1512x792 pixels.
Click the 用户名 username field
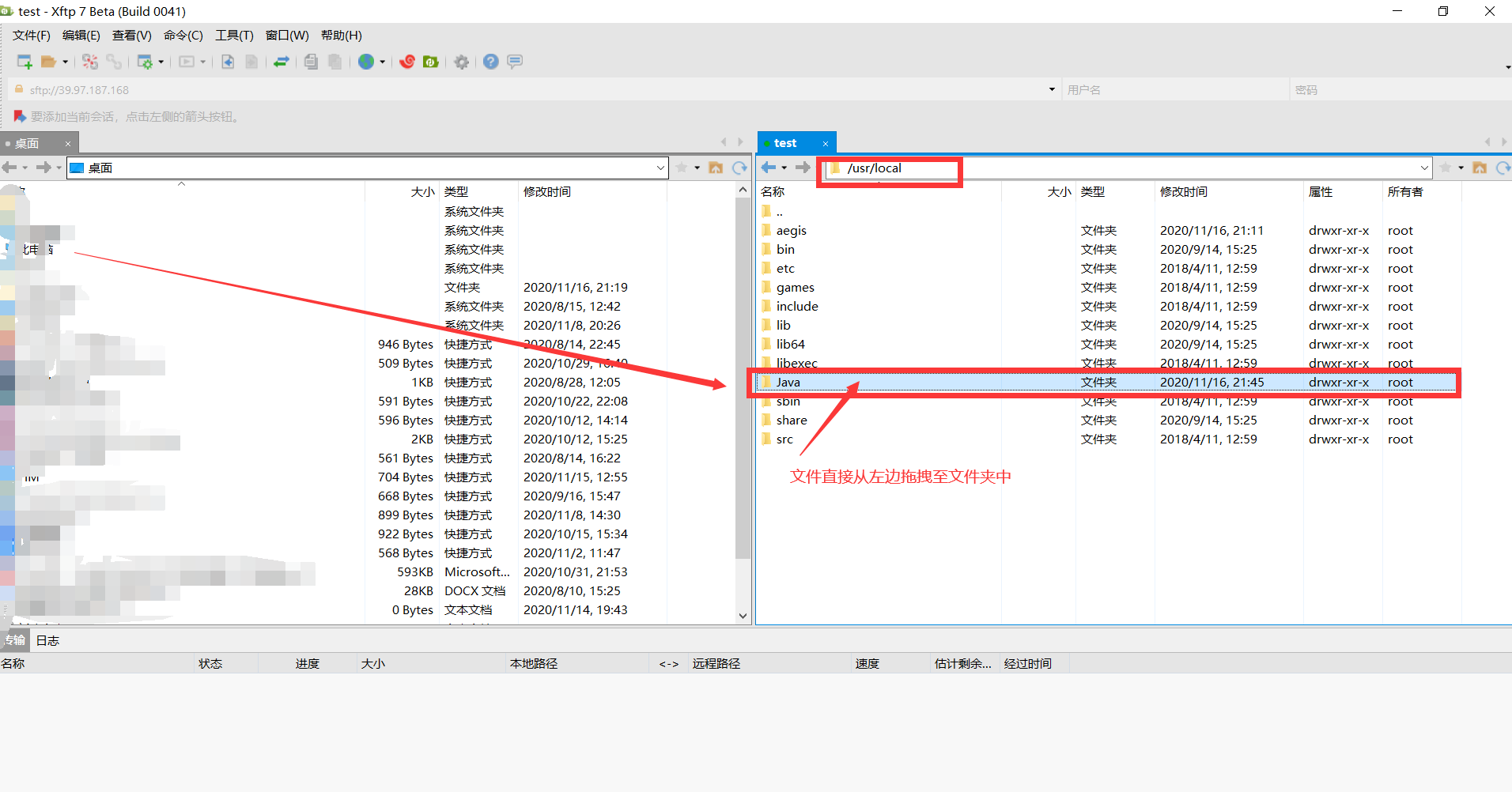1175,90
